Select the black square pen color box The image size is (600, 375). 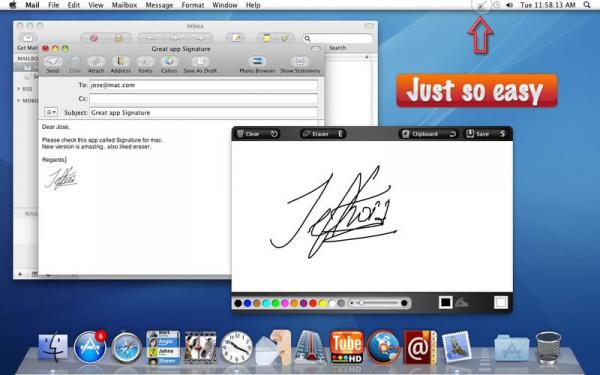pos(445,303)
